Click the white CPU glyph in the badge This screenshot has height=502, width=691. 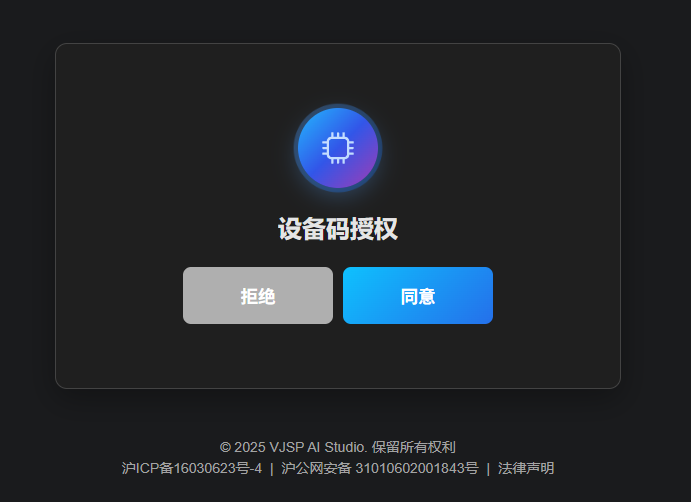coord(338,148)
